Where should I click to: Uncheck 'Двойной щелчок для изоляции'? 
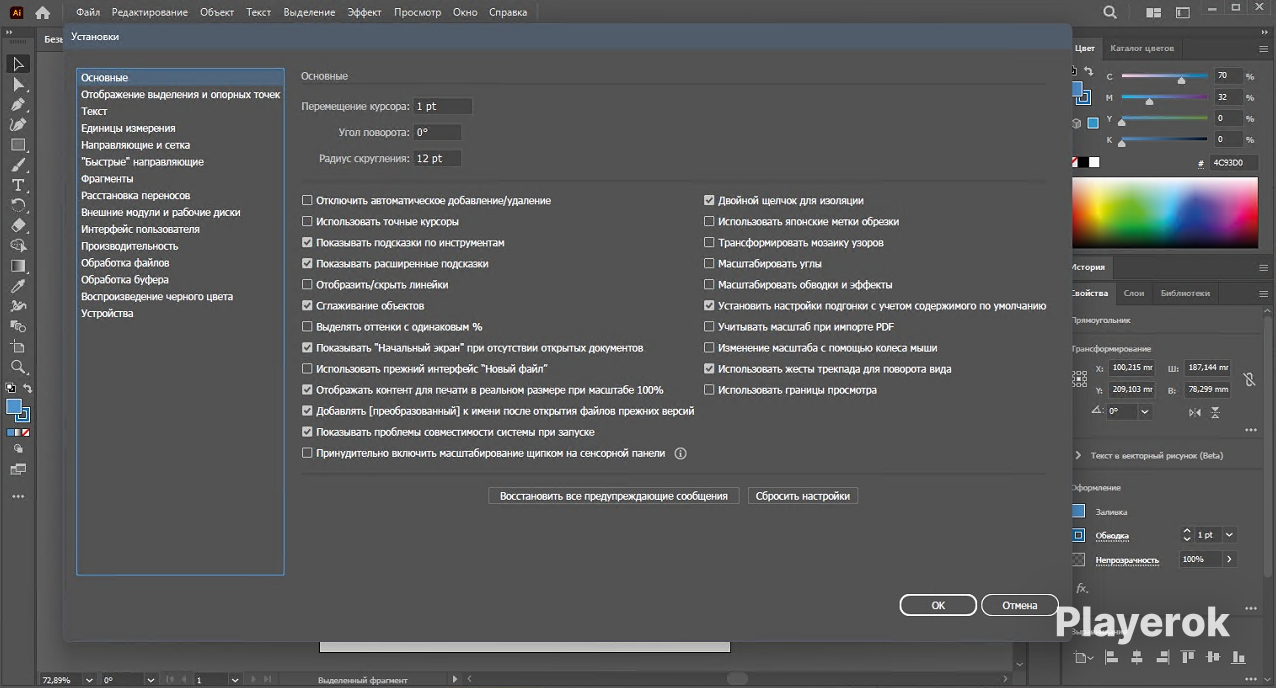click(x=709, y=200)
